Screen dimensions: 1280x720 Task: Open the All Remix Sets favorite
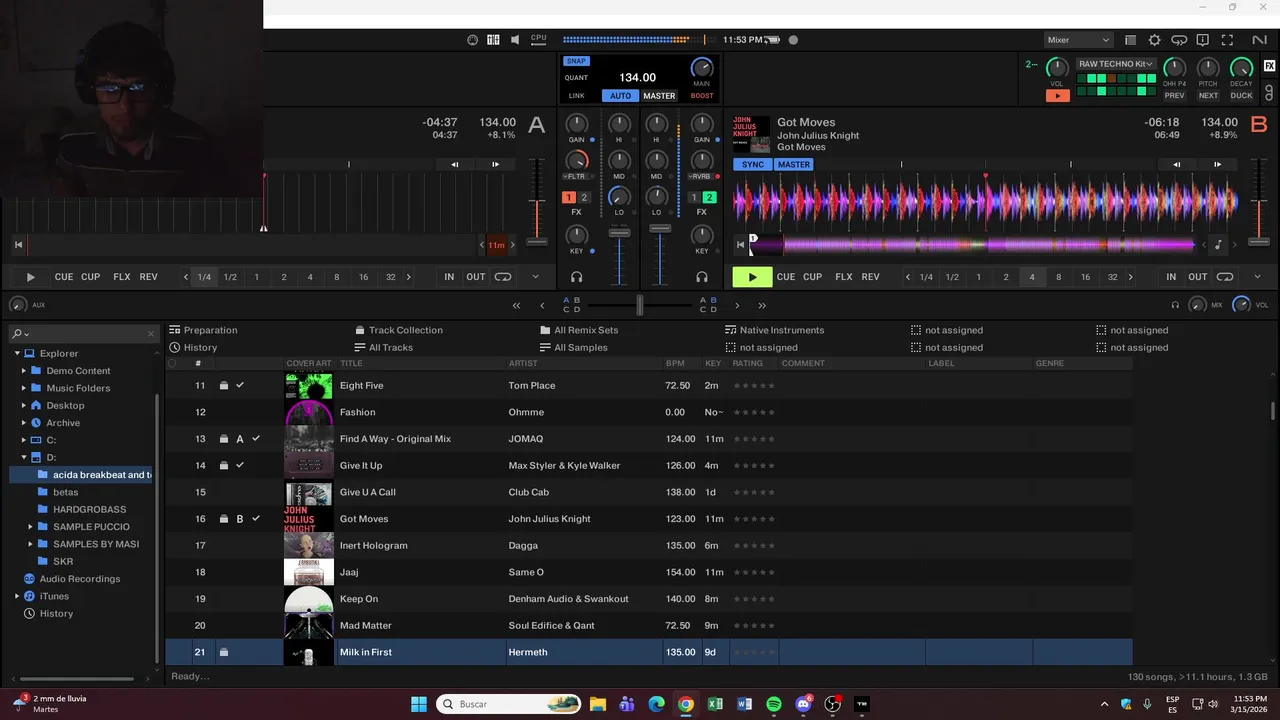click(578, 330)
